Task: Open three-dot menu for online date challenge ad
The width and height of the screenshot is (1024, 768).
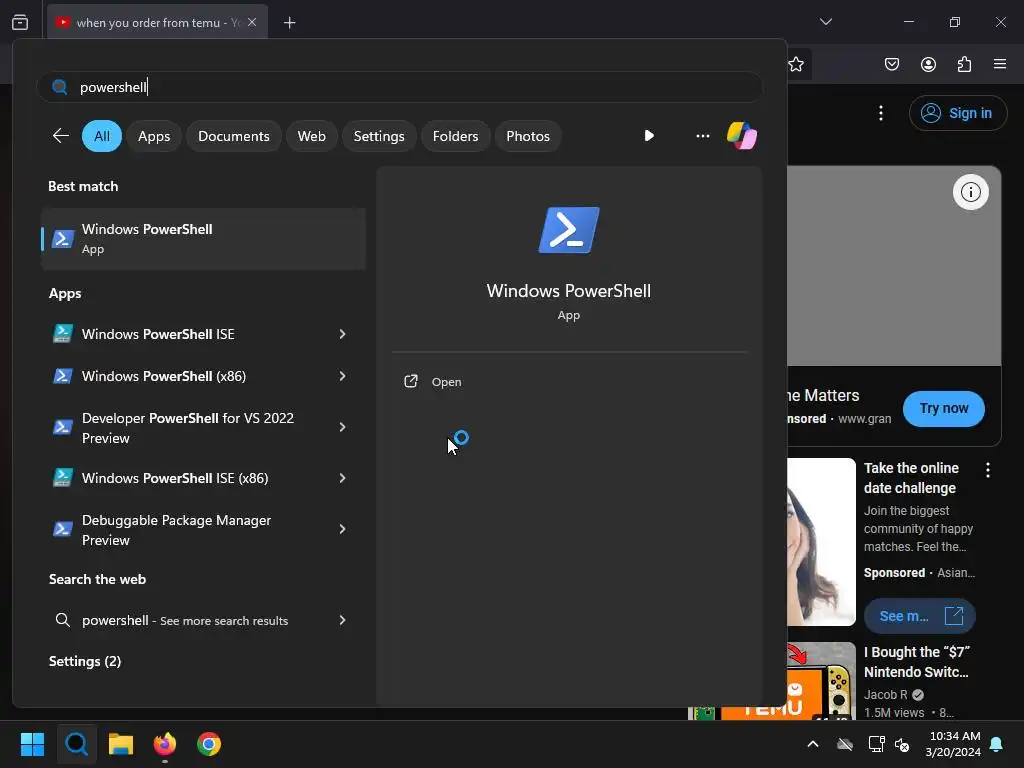Action: click(x=987, y=470)
